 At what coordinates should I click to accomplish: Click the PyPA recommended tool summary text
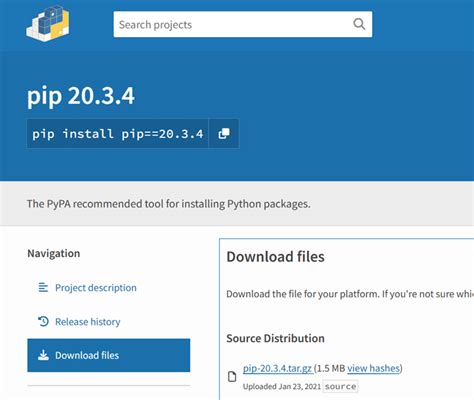click(x=169, y=204)
